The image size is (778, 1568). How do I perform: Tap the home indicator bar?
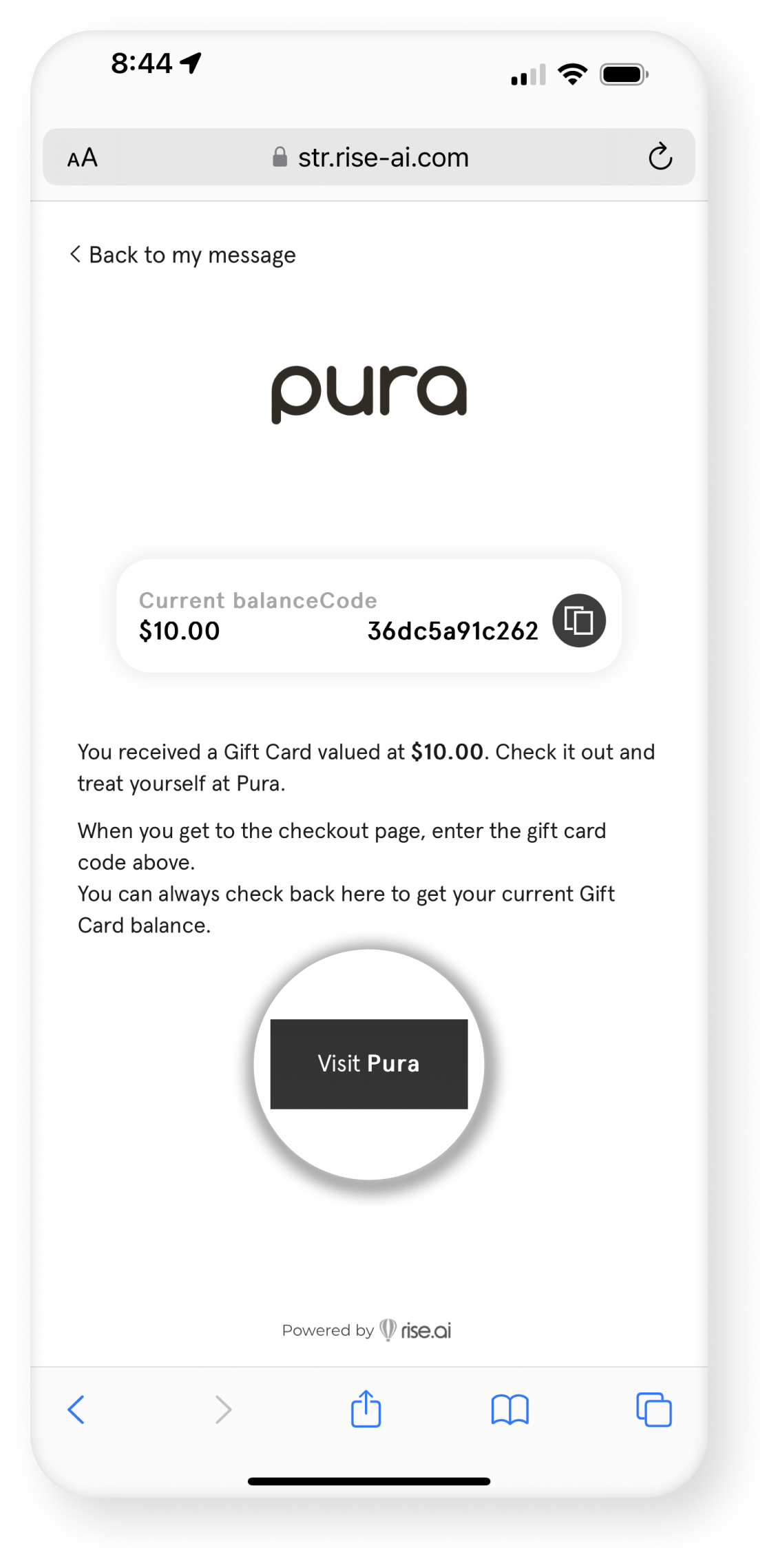368,1481
